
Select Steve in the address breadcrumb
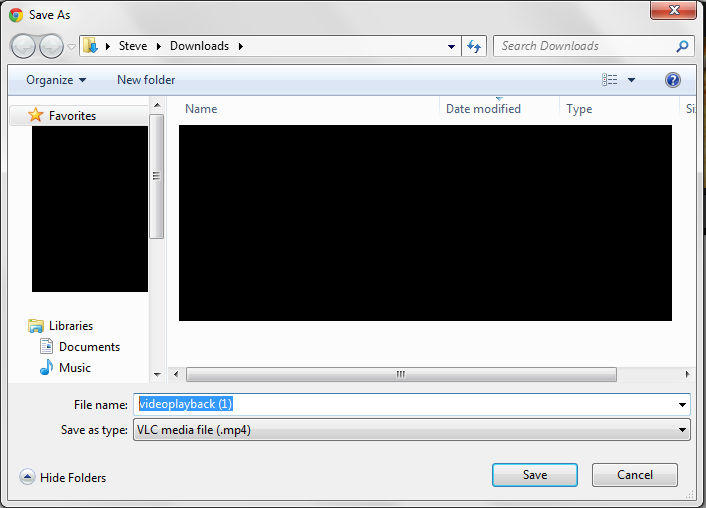point(133,46)
